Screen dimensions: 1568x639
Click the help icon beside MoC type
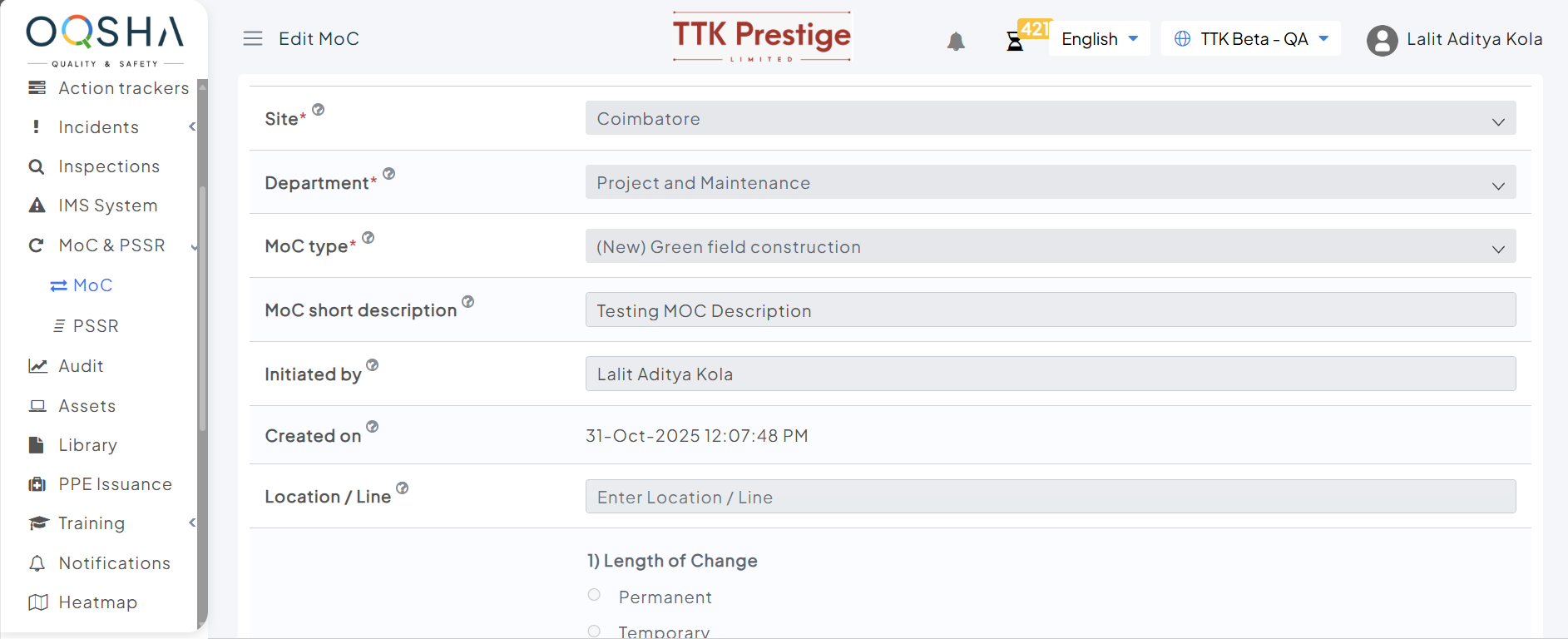point(369,238)
